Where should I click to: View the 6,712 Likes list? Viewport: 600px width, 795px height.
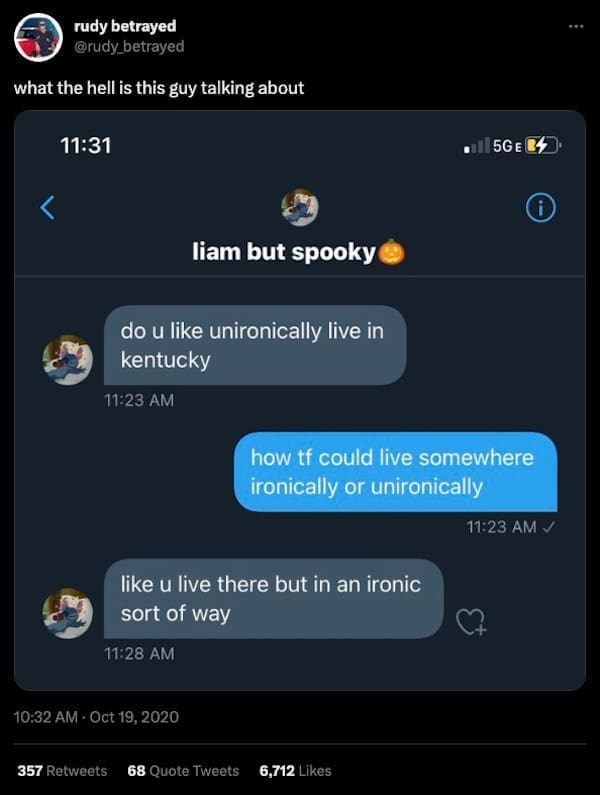tap(295, 770)
